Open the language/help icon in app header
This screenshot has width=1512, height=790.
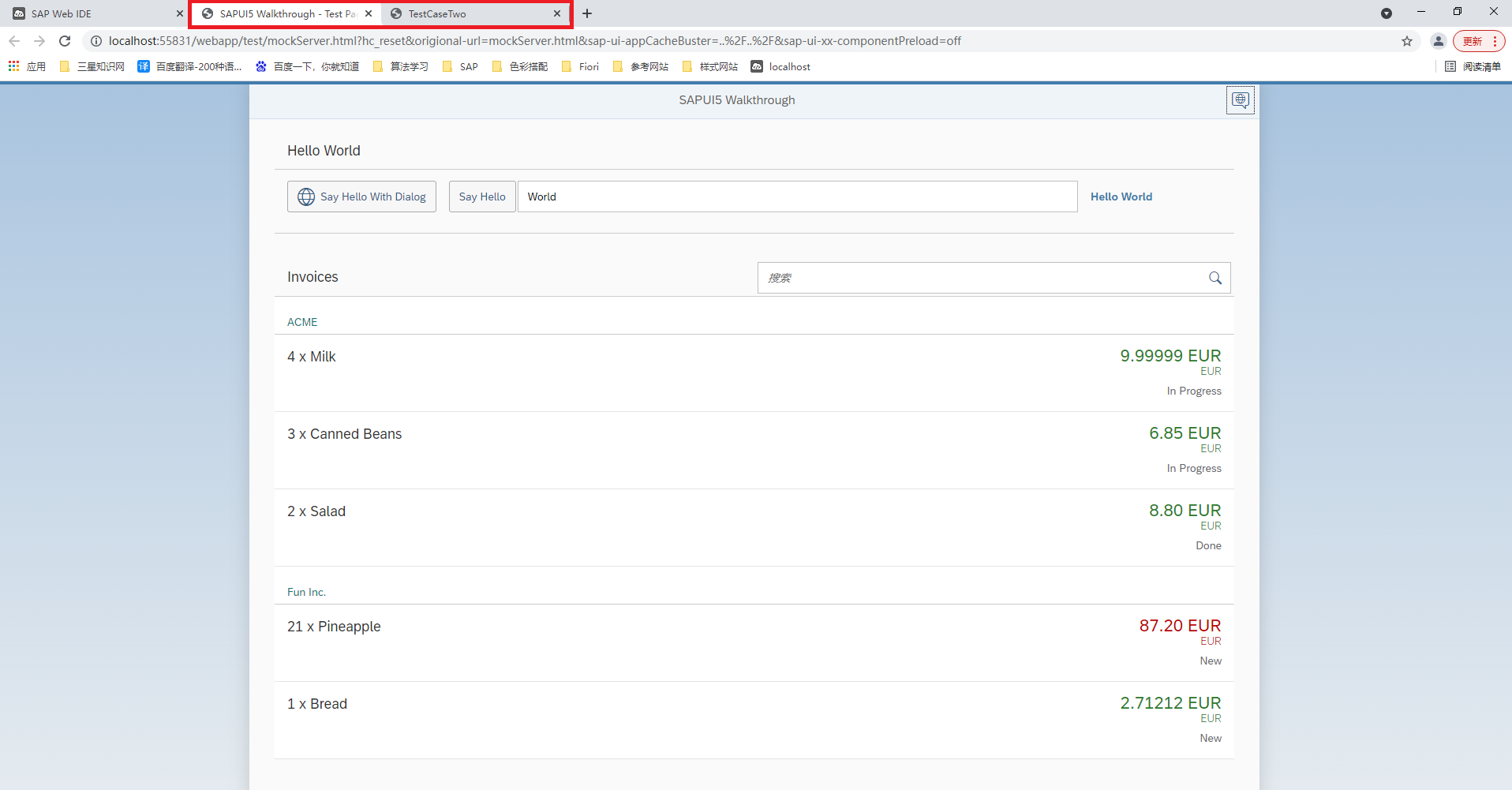click(1240, 100)
